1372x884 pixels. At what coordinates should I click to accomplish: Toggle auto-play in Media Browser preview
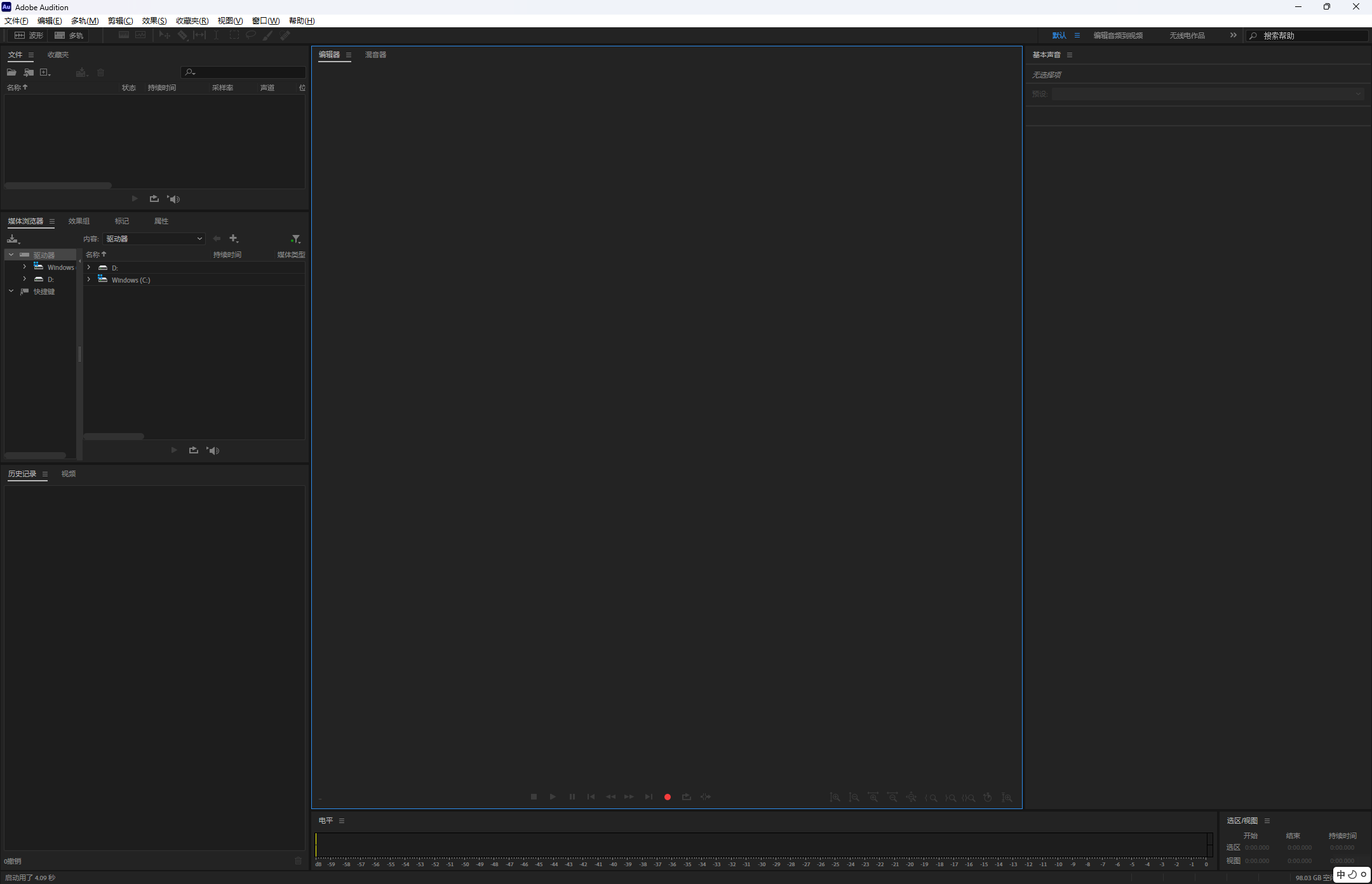pyautogui.click(x=213, y=450)
